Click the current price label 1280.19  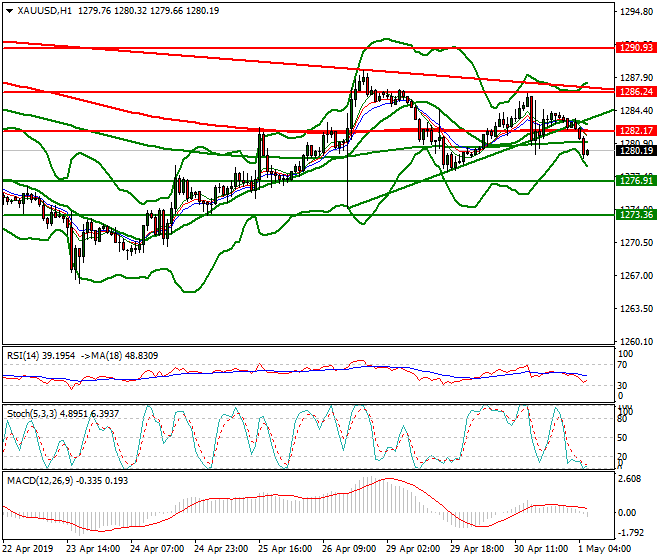click(x=636, y=151)
